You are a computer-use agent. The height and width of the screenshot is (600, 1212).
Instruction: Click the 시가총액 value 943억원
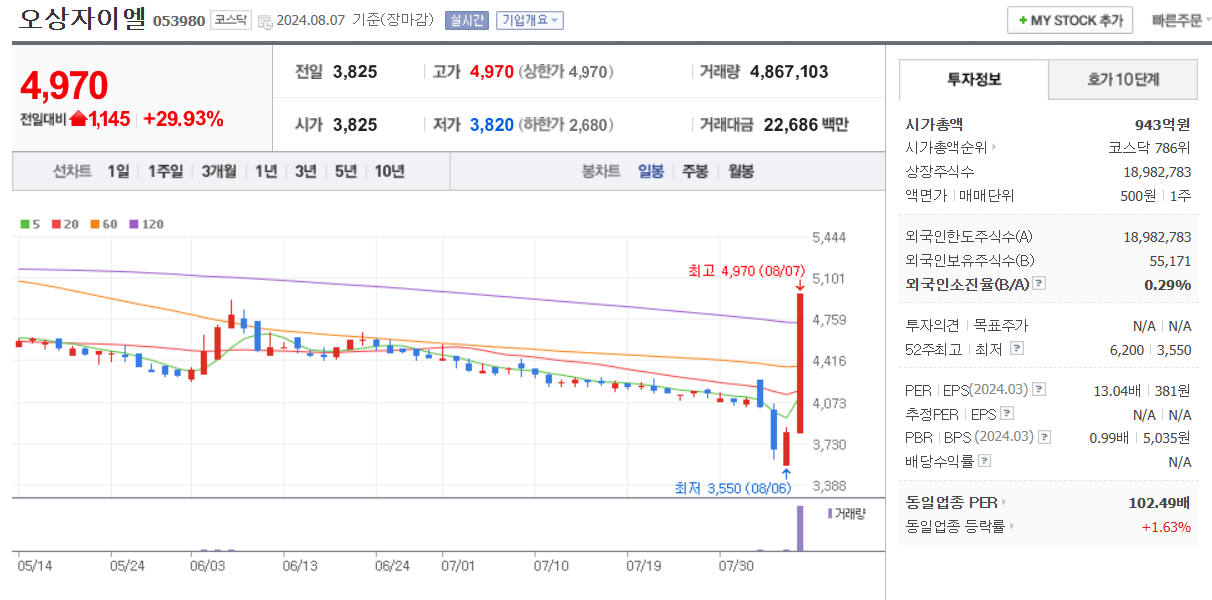coord(1163,124)
